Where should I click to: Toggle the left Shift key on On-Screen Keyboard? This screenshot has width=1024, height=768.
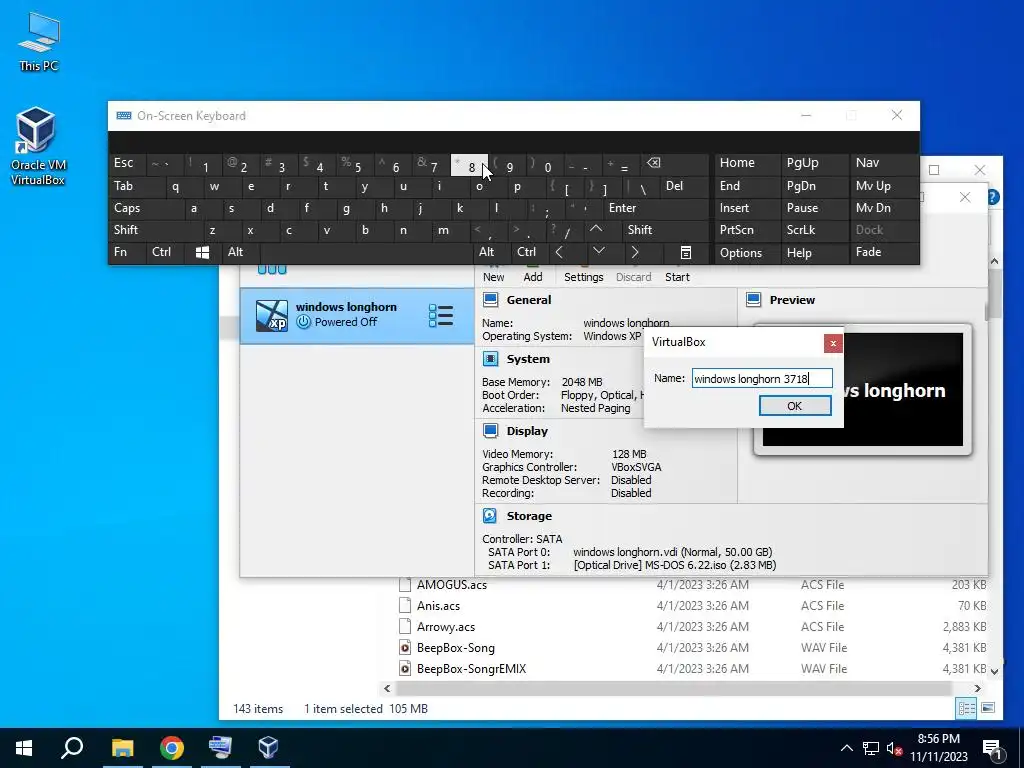tap(155, 230)
